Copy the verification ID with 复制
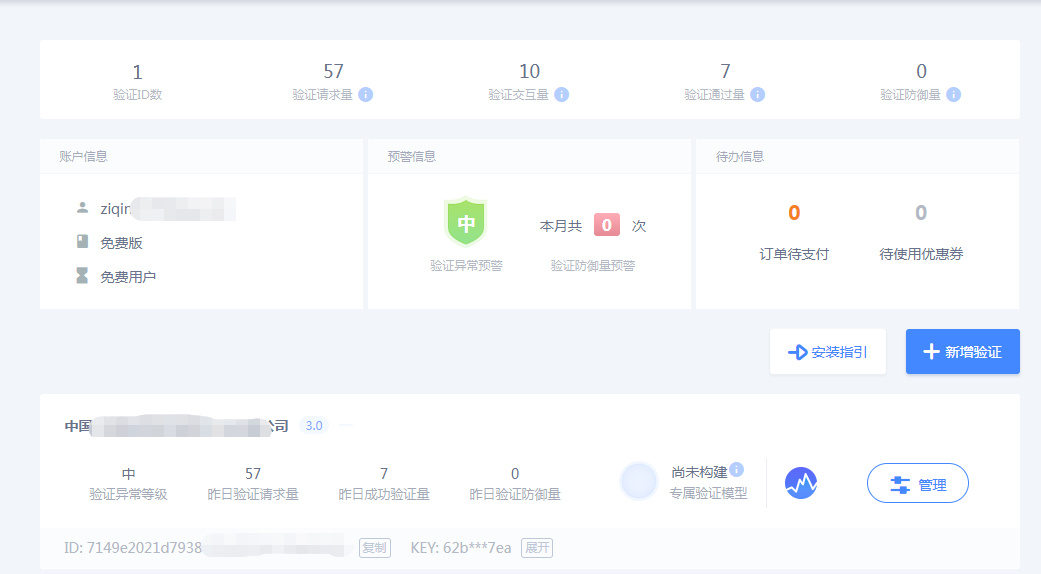Viewport: 1041px width, 574px height. pos(375,548)
